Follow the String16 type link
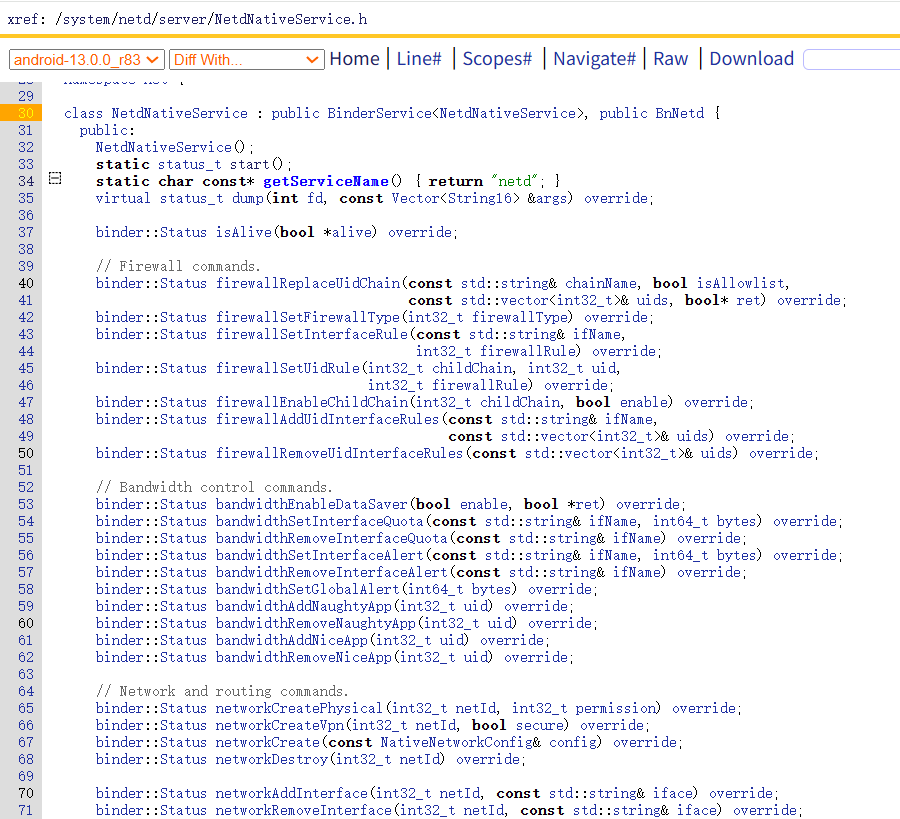Viewport: 900px width, 819px height. click(480, 198)
